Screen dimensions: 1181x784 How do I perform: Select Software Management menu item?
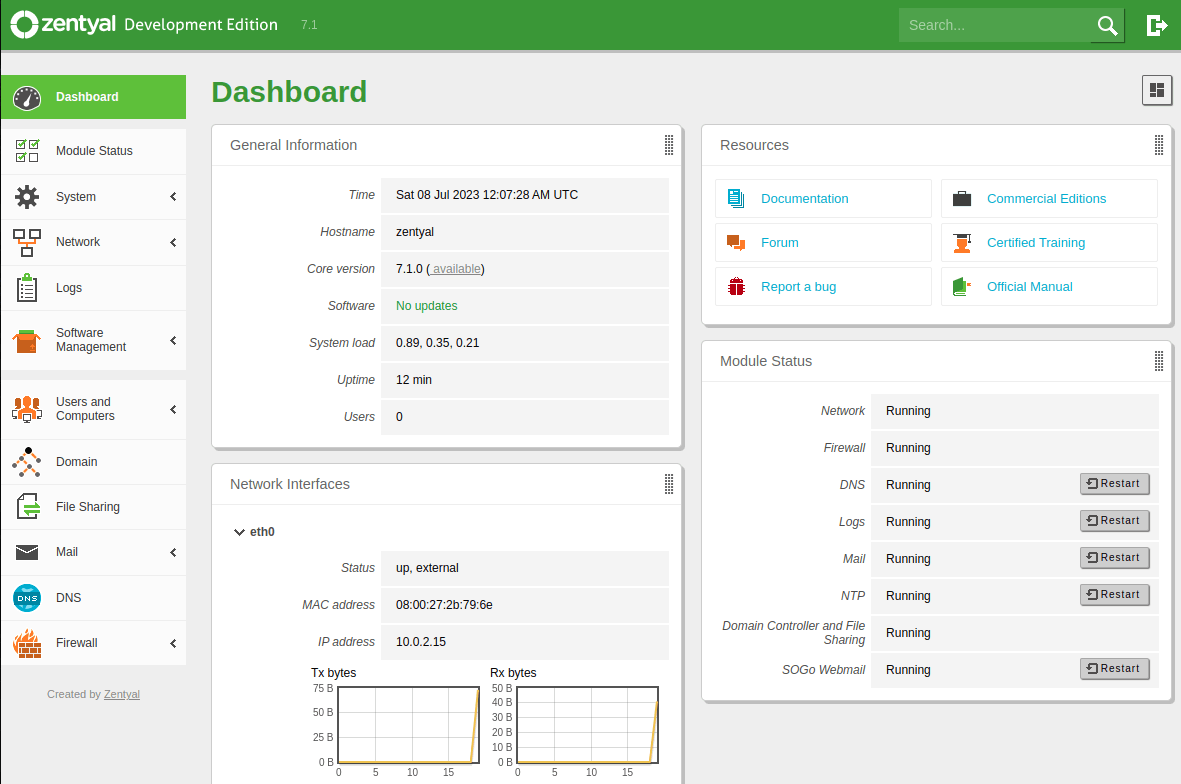pos(90,340)
